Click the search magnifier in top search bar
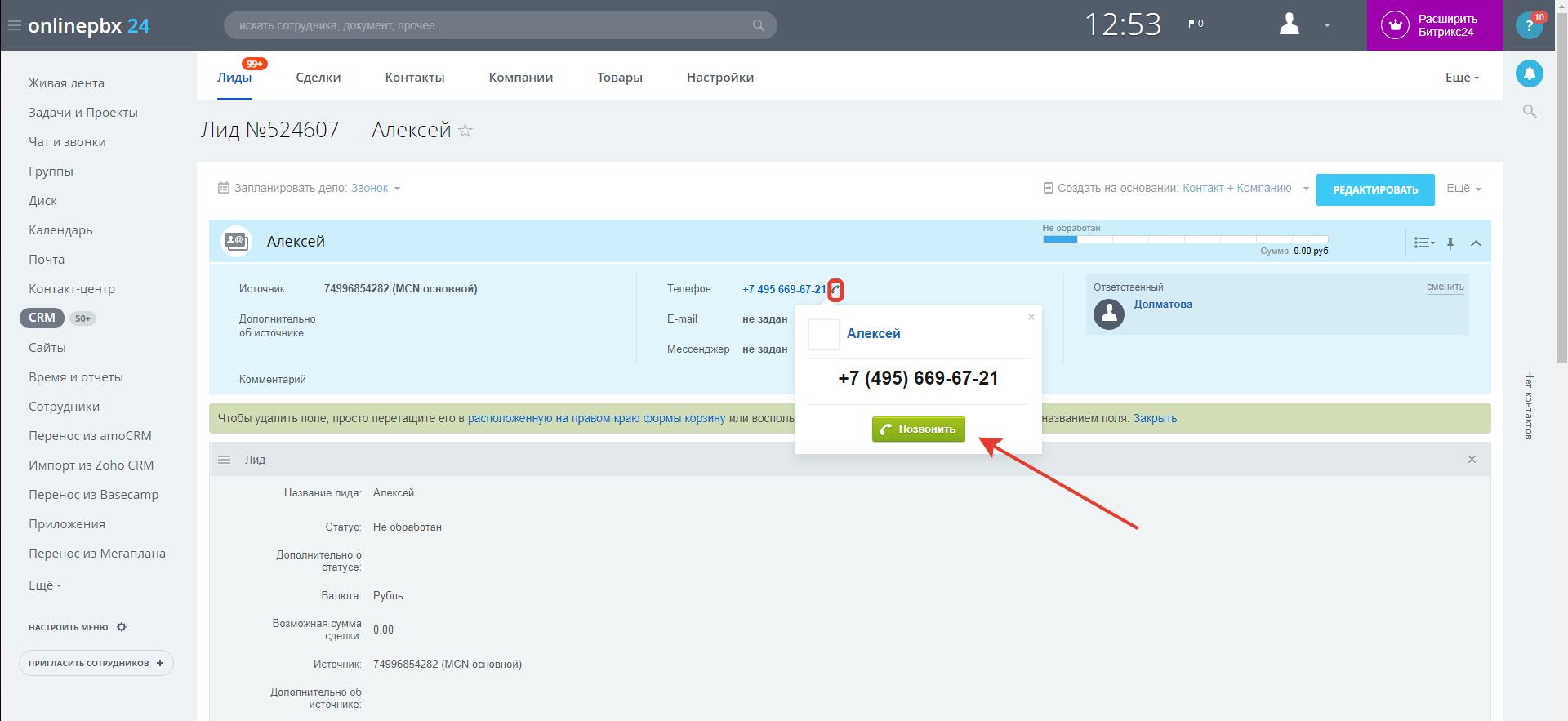Screen dimensions: 1568x721 (x=759, y=25)
